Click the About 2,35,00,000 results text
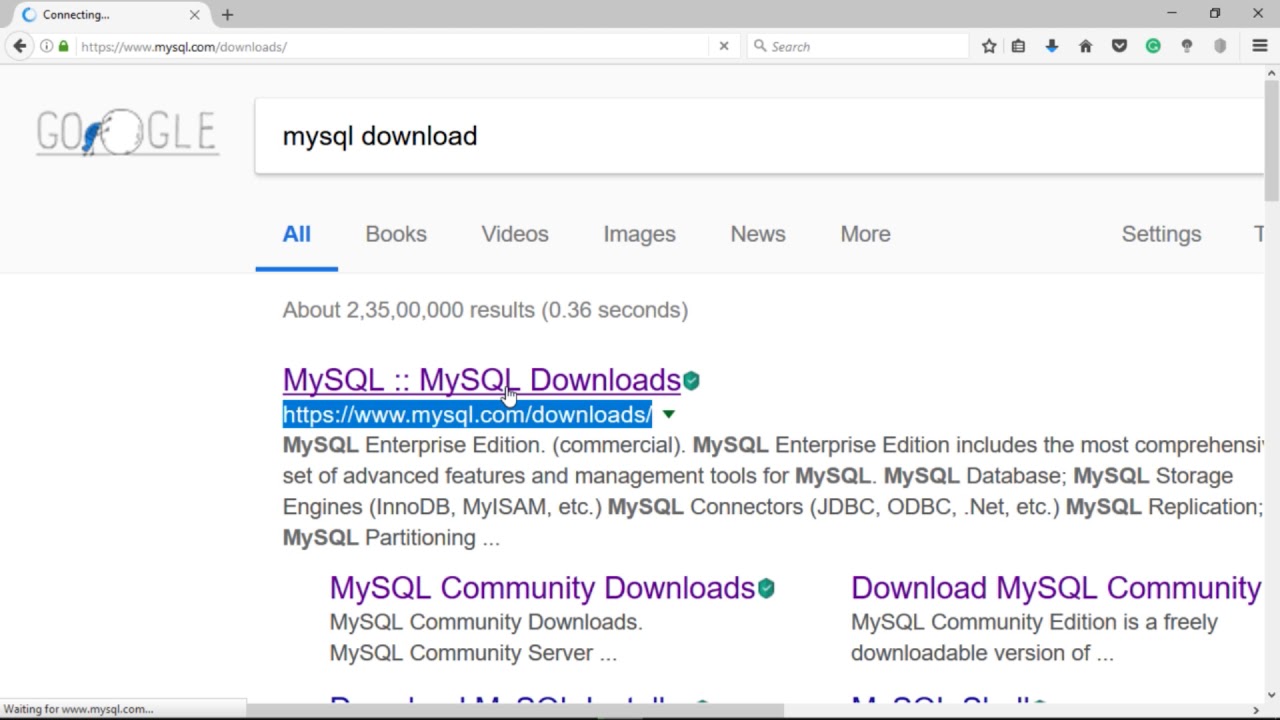Image resolution: width=1280 pixels, height=720 pixels. pyautogui.click(x=485, y=310)
